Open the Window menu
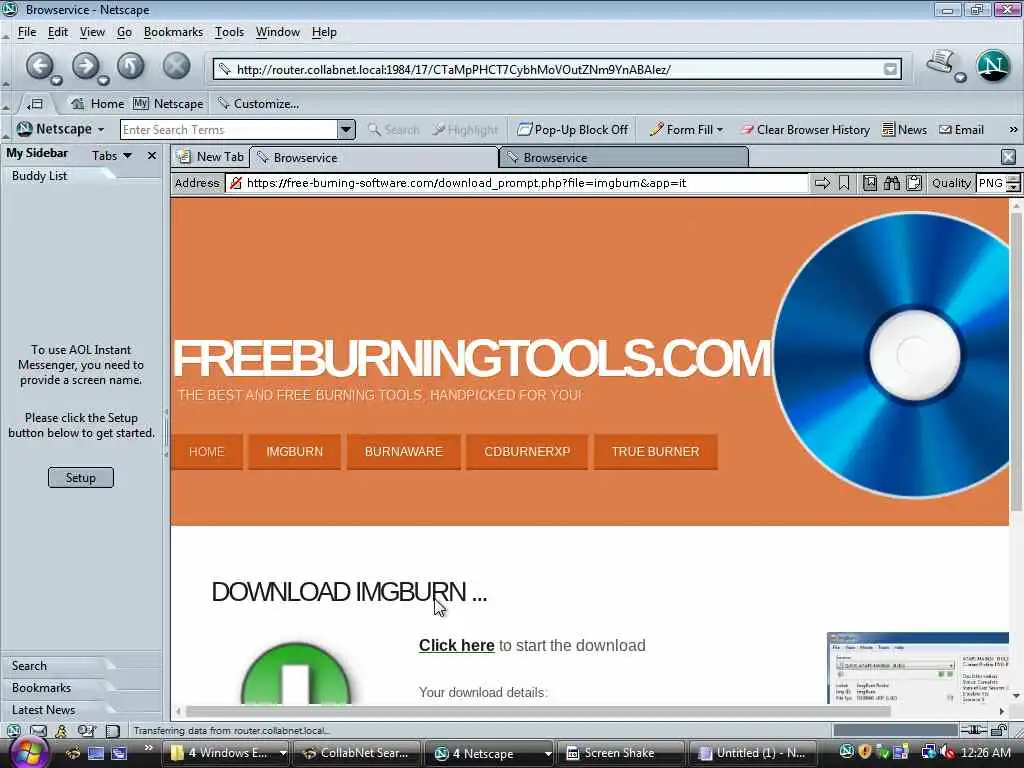 tap(278, 32)
